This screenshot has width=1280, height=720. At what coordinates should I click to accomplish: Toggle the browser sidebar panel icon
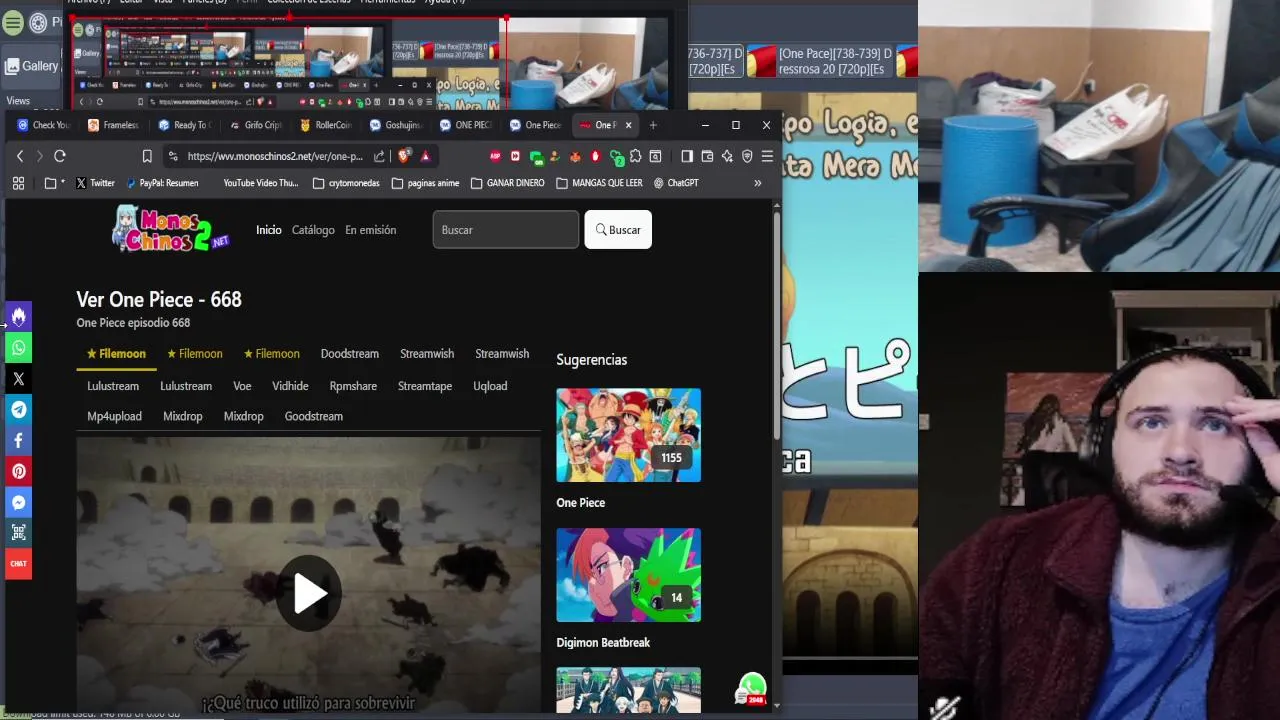[687, 156]
